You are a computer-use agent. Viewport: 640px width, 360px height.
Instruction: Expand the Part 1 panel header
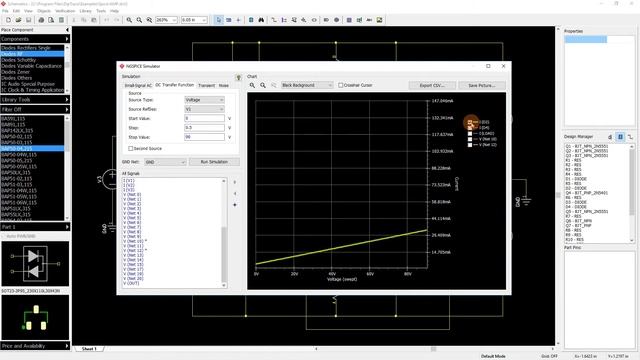35,227
